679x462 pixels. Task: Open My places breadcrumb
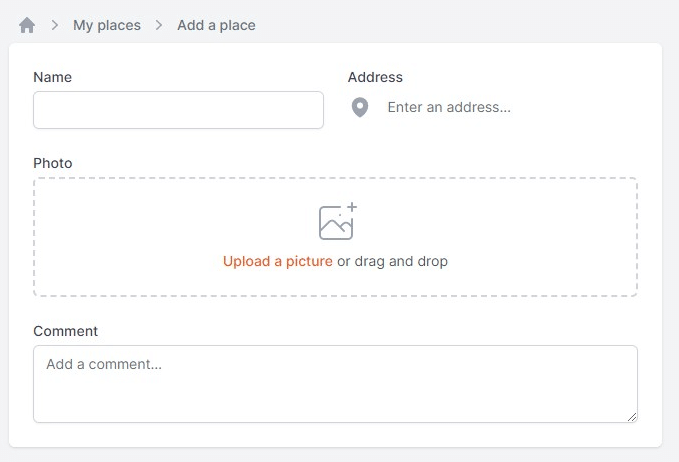click(x=107, y=25)
